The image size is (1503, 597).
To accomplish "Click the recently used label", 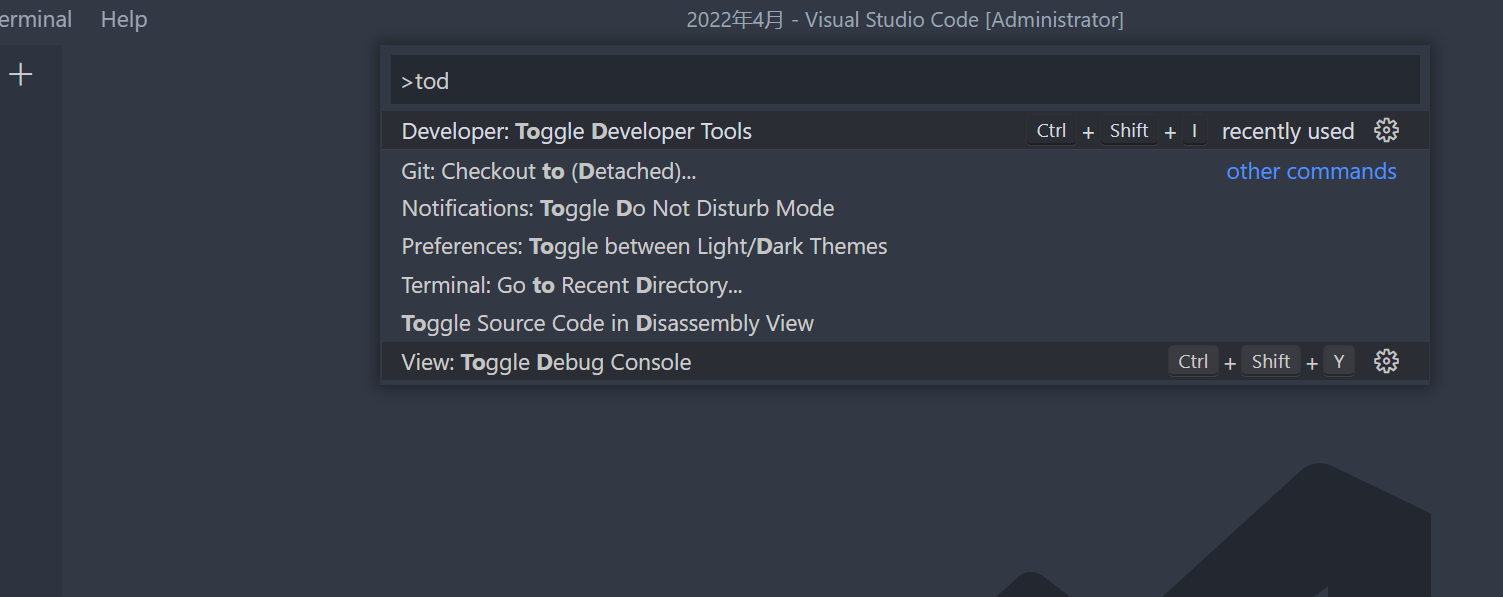I will point(1288,131).
